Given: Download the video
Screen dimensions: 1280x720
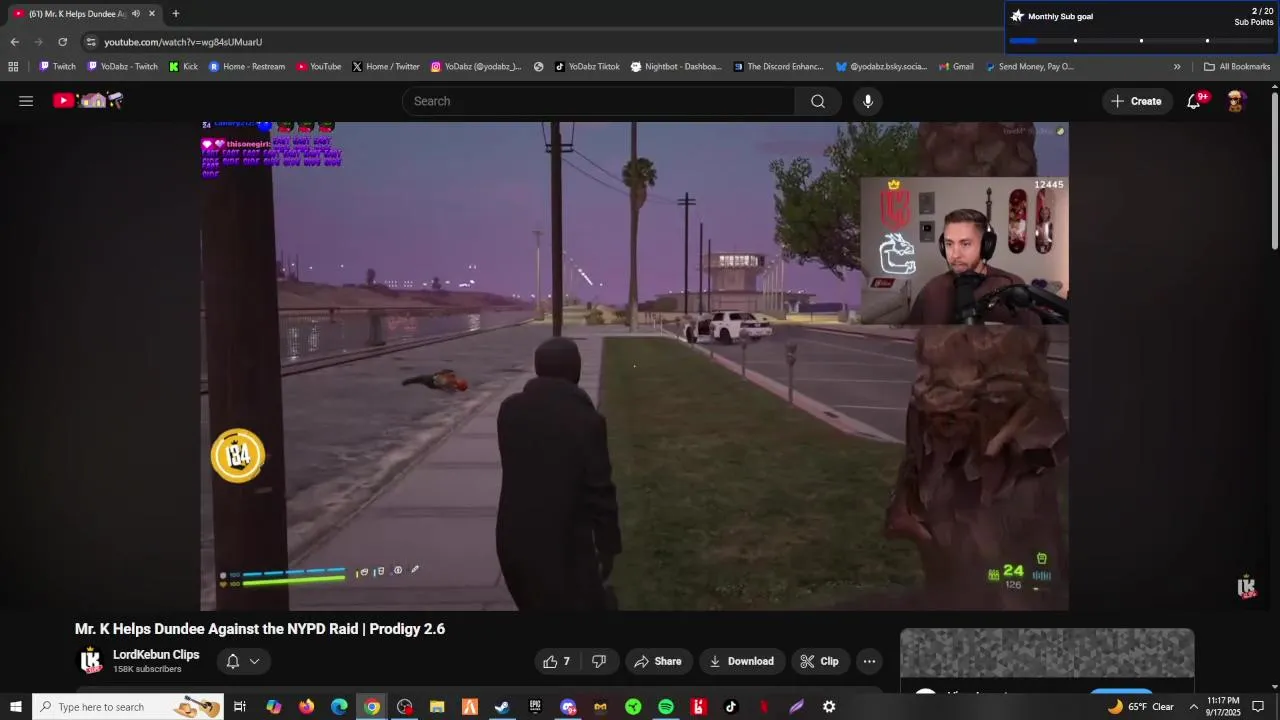Looking at the screenshot, I should tap(742, 661).
